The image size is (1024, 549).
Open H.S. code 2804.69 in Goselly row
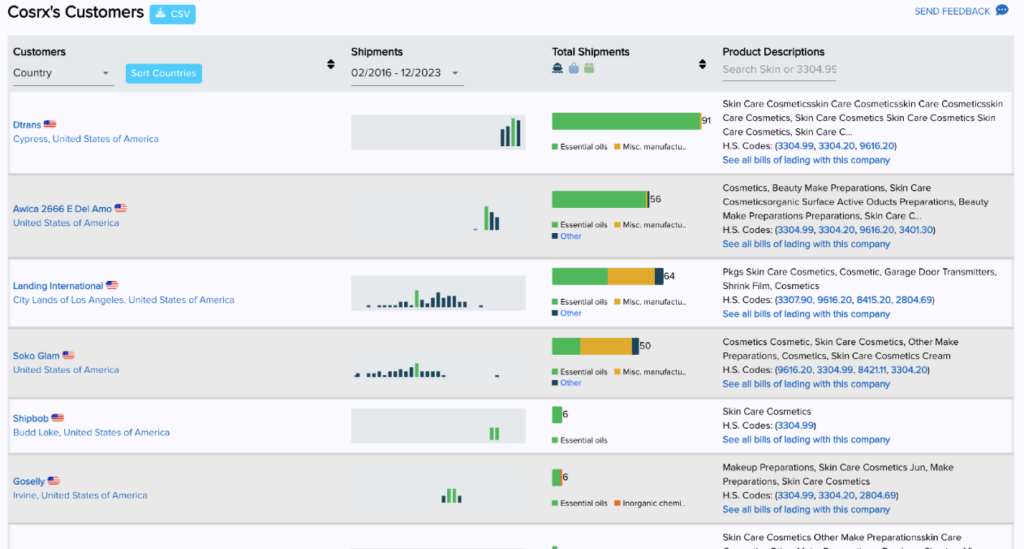click(x=877, y=496)
